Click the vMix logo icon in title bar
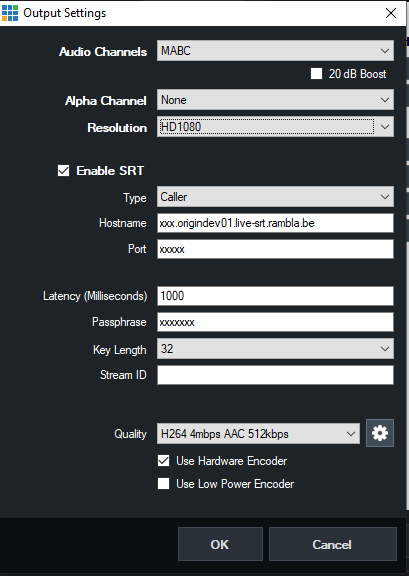Image resolution: width=409 pixels, height=576 pixels. coord(10,13)
